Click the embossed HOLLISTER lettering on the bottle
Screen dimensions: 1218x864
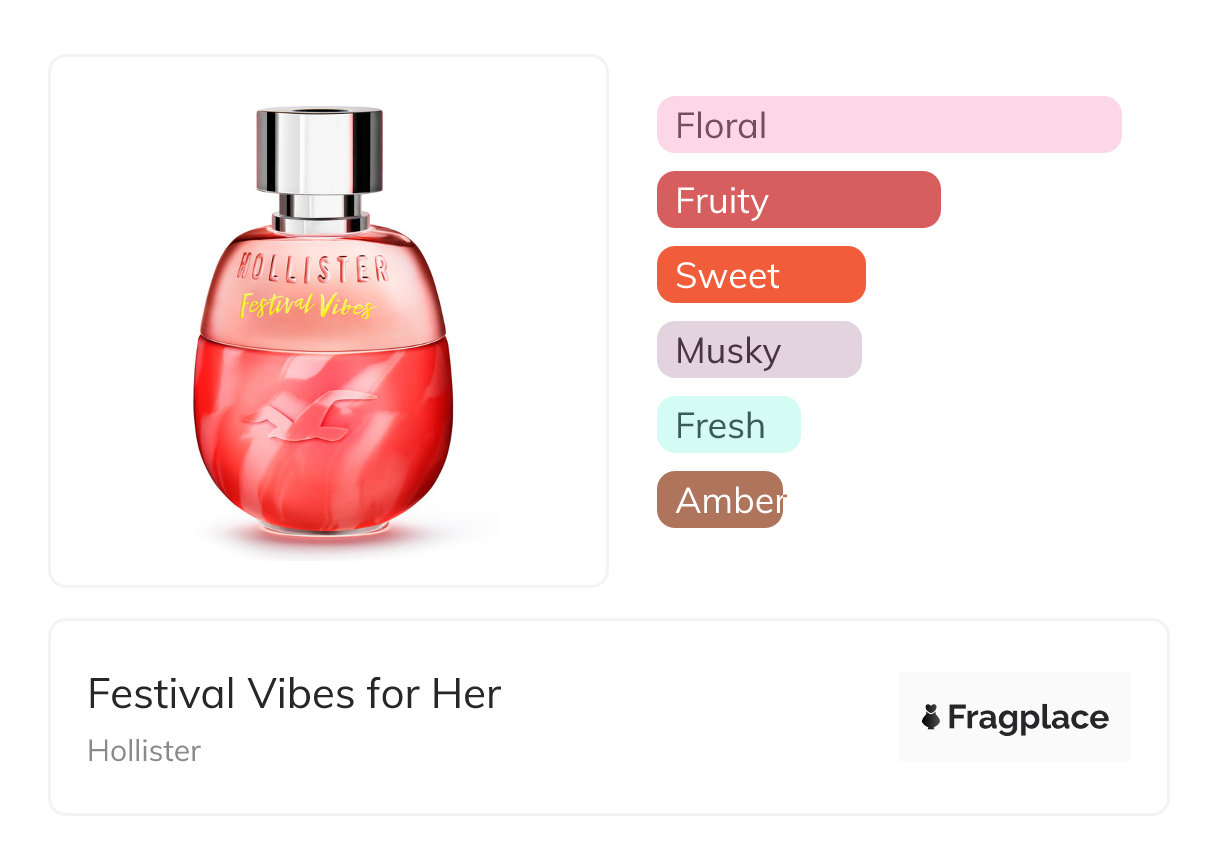pos(313,267)
